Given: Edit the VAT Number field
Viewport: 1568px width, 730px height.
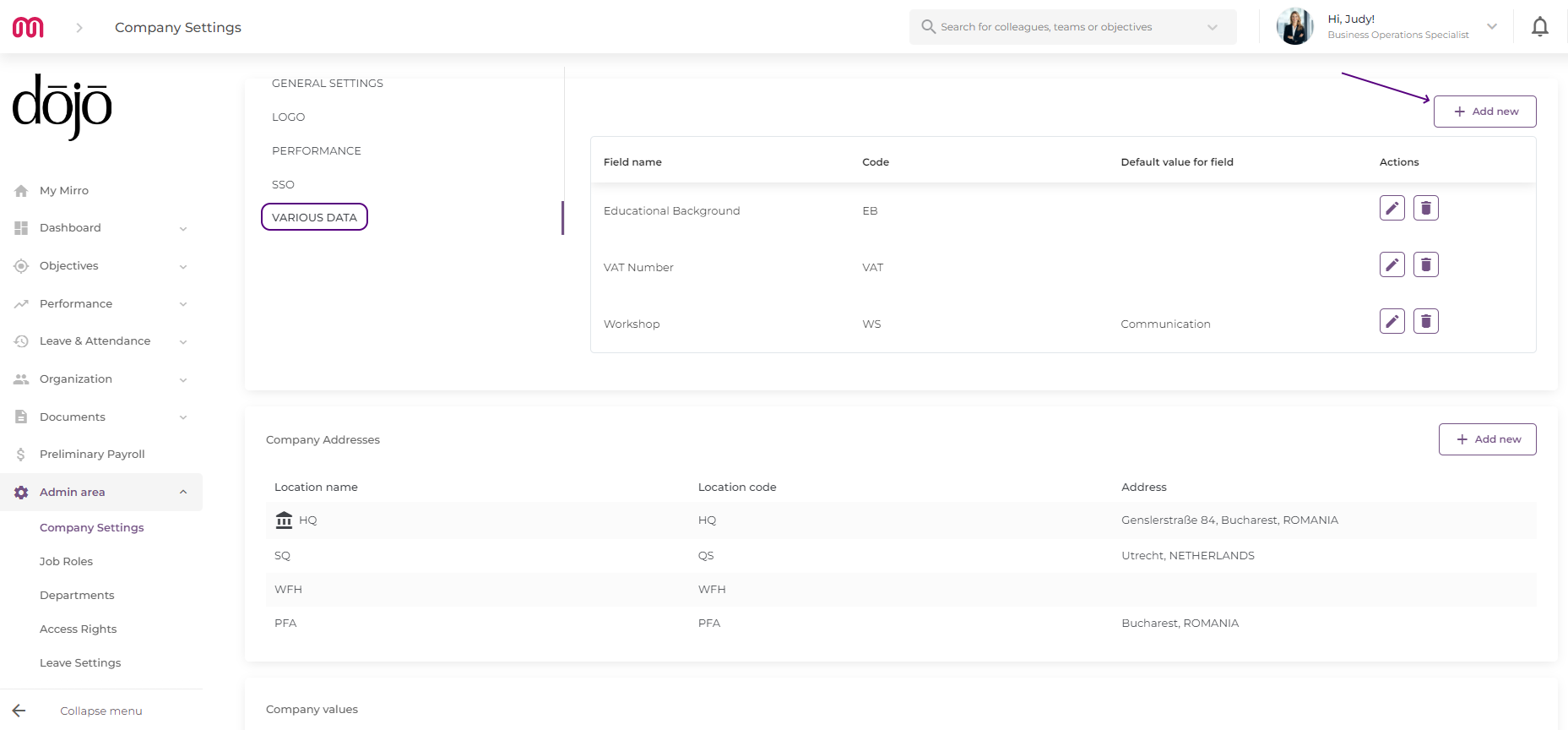Looking at the screenshot, I should (1392, 264).
